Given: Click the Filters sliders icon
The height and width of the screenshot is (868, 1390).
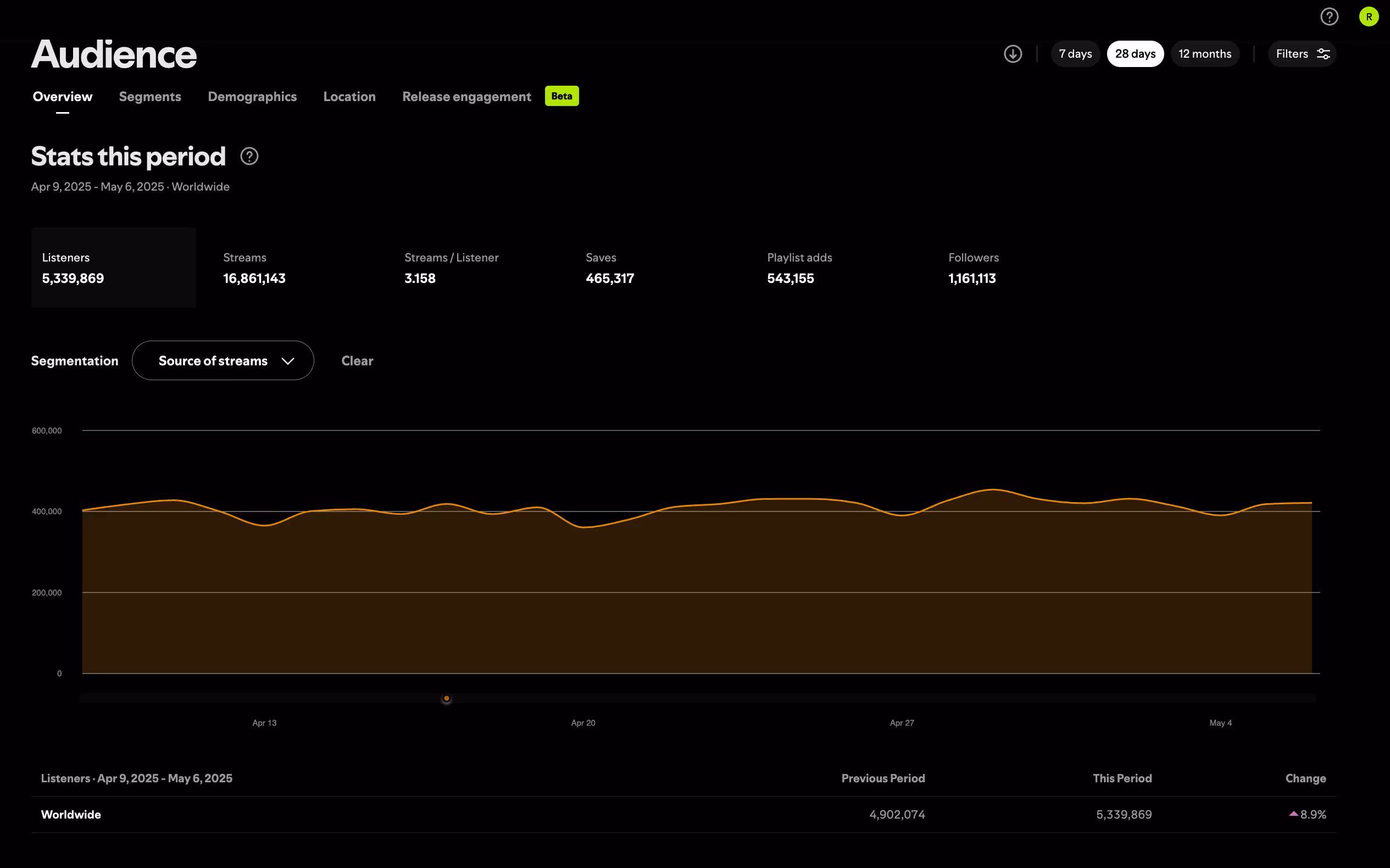Looking at the screenshot, I should (x=1324, y=54).
